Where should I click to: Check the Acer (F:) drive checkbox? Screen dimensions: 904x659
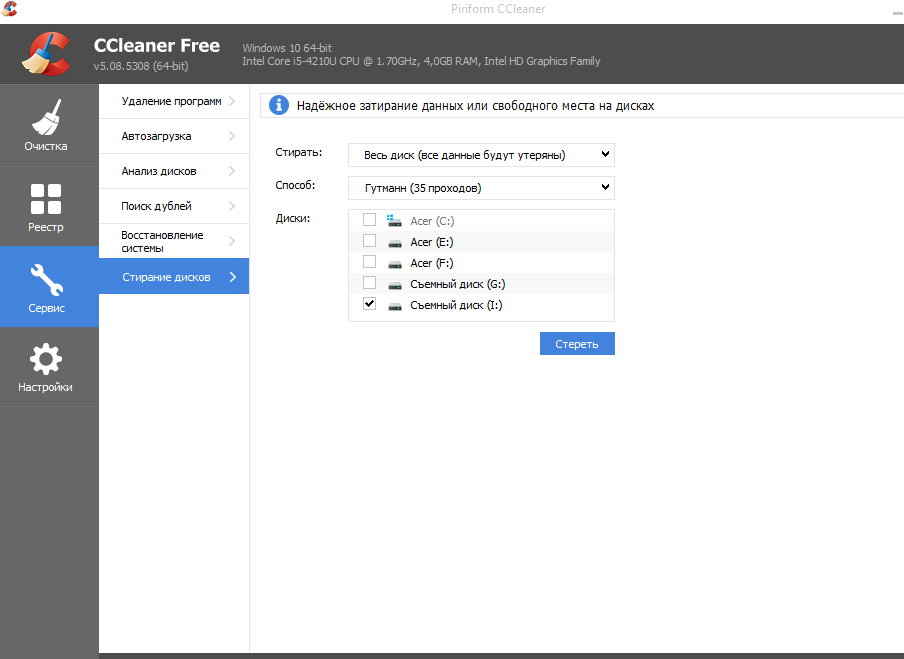(370, 262)
